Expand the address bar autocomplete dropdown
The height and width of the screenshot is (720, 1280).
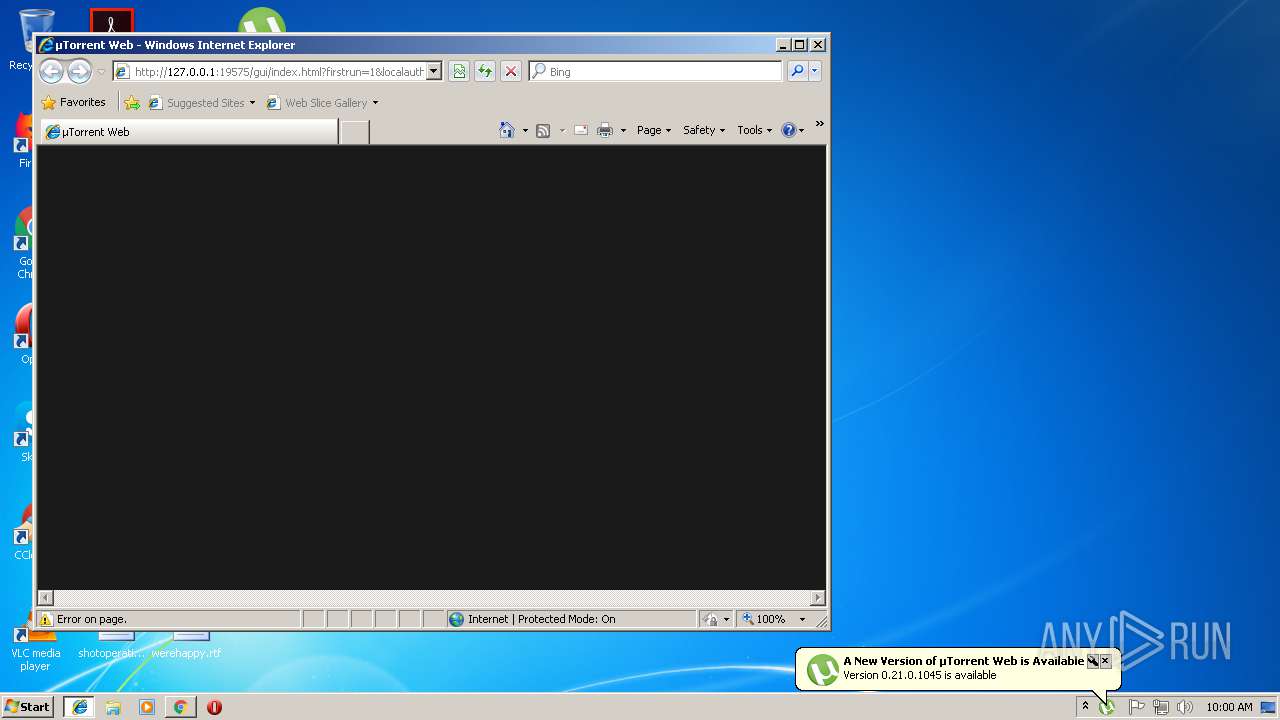[434, 71]
